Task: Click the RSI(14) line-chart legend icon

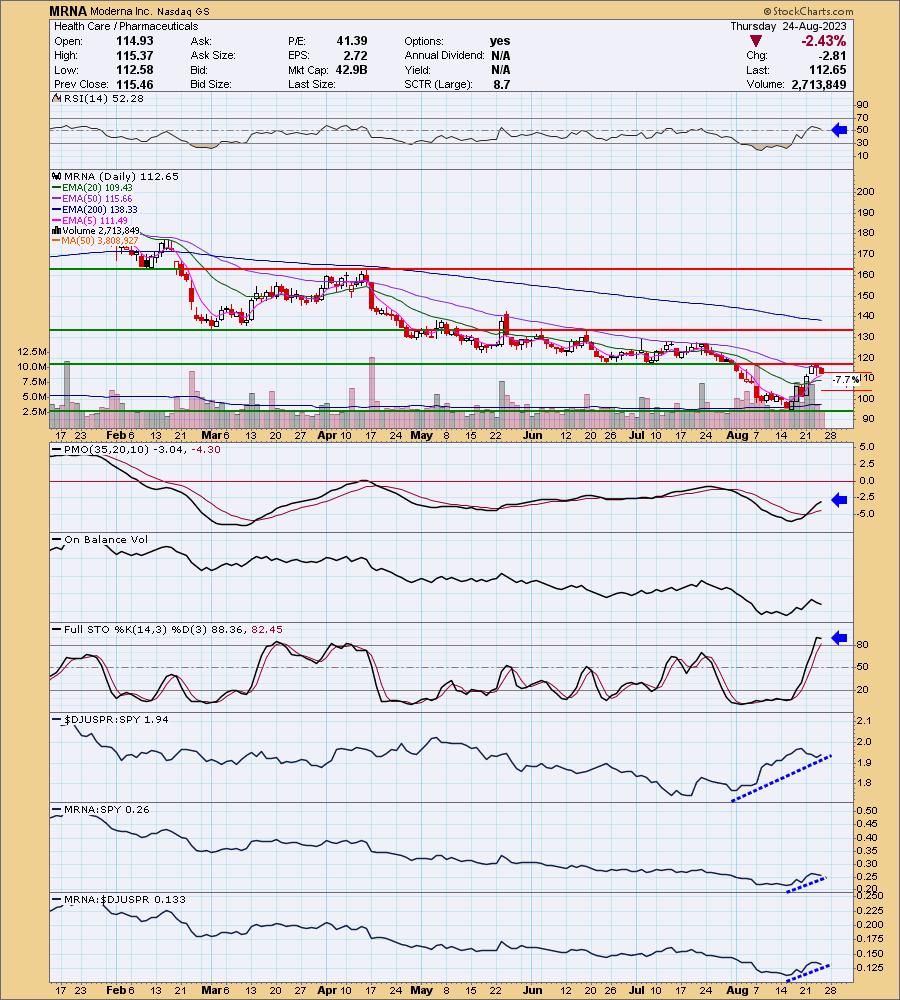Action: pyautogui.click(x=56, y=98)
